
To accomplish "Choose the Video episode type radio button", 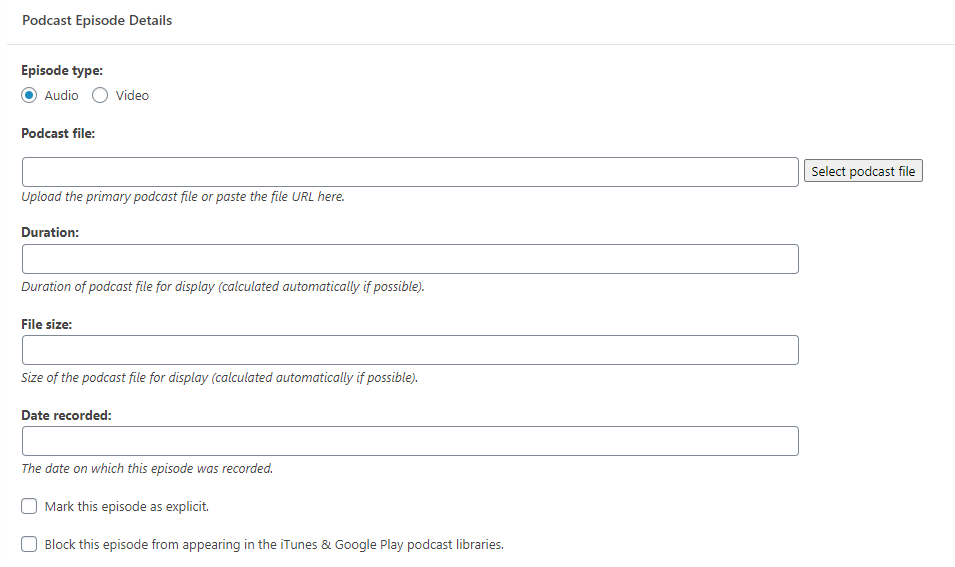I will (100, 96).
